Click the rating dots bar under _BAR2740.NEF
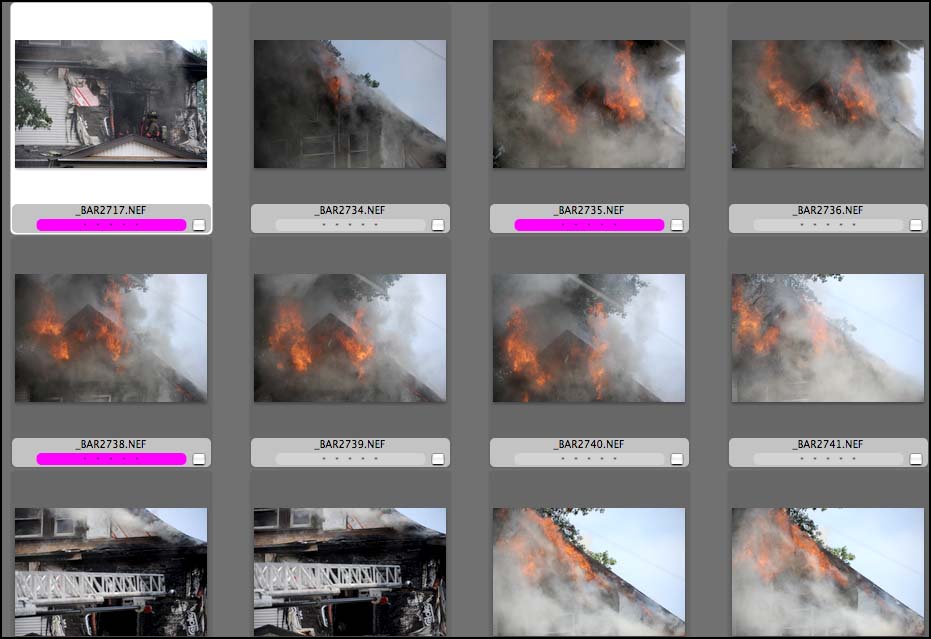Image resolution: width=931 pixels, height=639 pixels. tap(589, 459)
